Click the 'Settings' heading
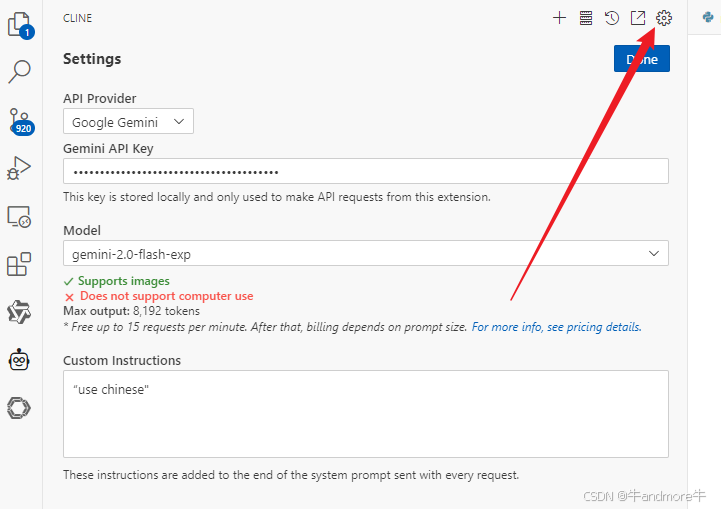This screenshot has height=509, width=721. pyautogui.click(x=92, y=59)
